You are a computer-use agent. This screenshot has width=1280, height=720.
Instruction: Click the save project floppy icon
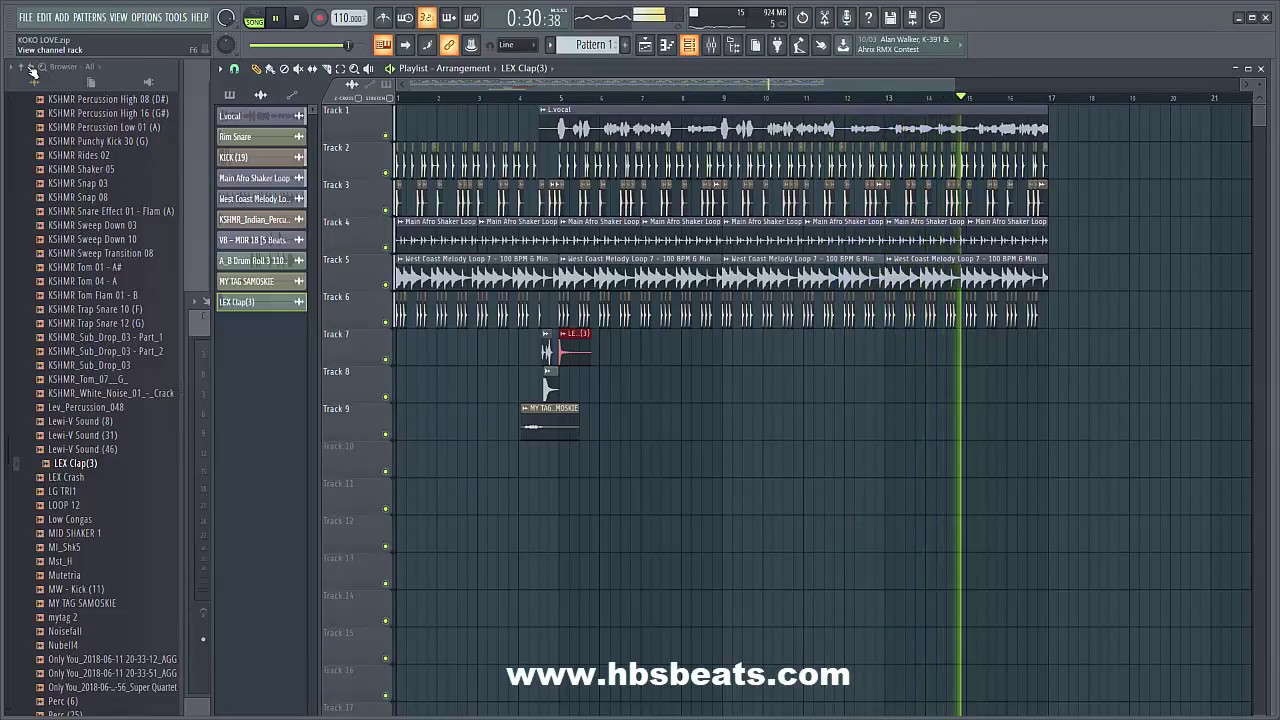pos(891,18)
